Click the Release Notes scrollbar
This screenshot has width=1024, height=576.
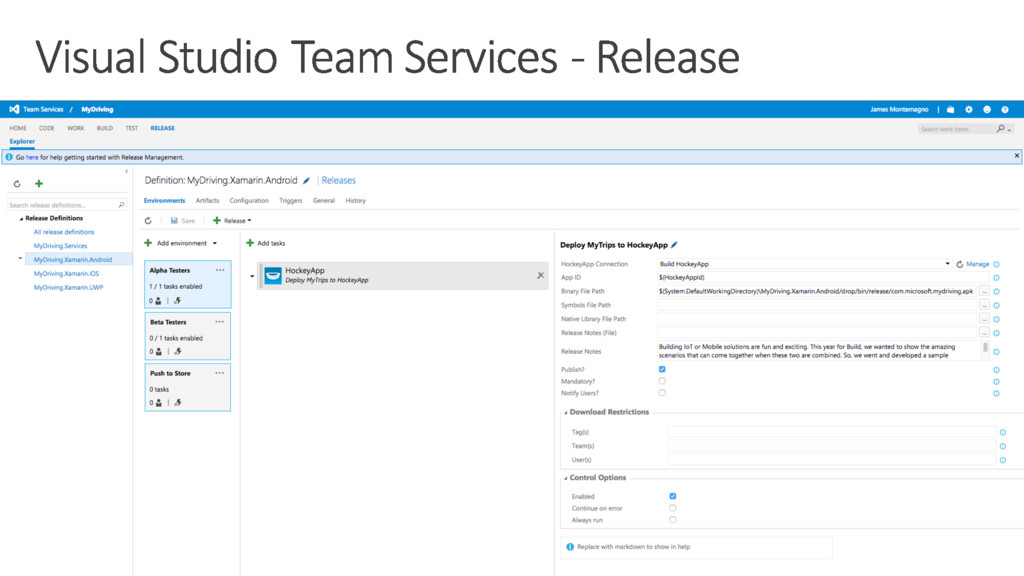pyautogui.click(x=985, y=350)
